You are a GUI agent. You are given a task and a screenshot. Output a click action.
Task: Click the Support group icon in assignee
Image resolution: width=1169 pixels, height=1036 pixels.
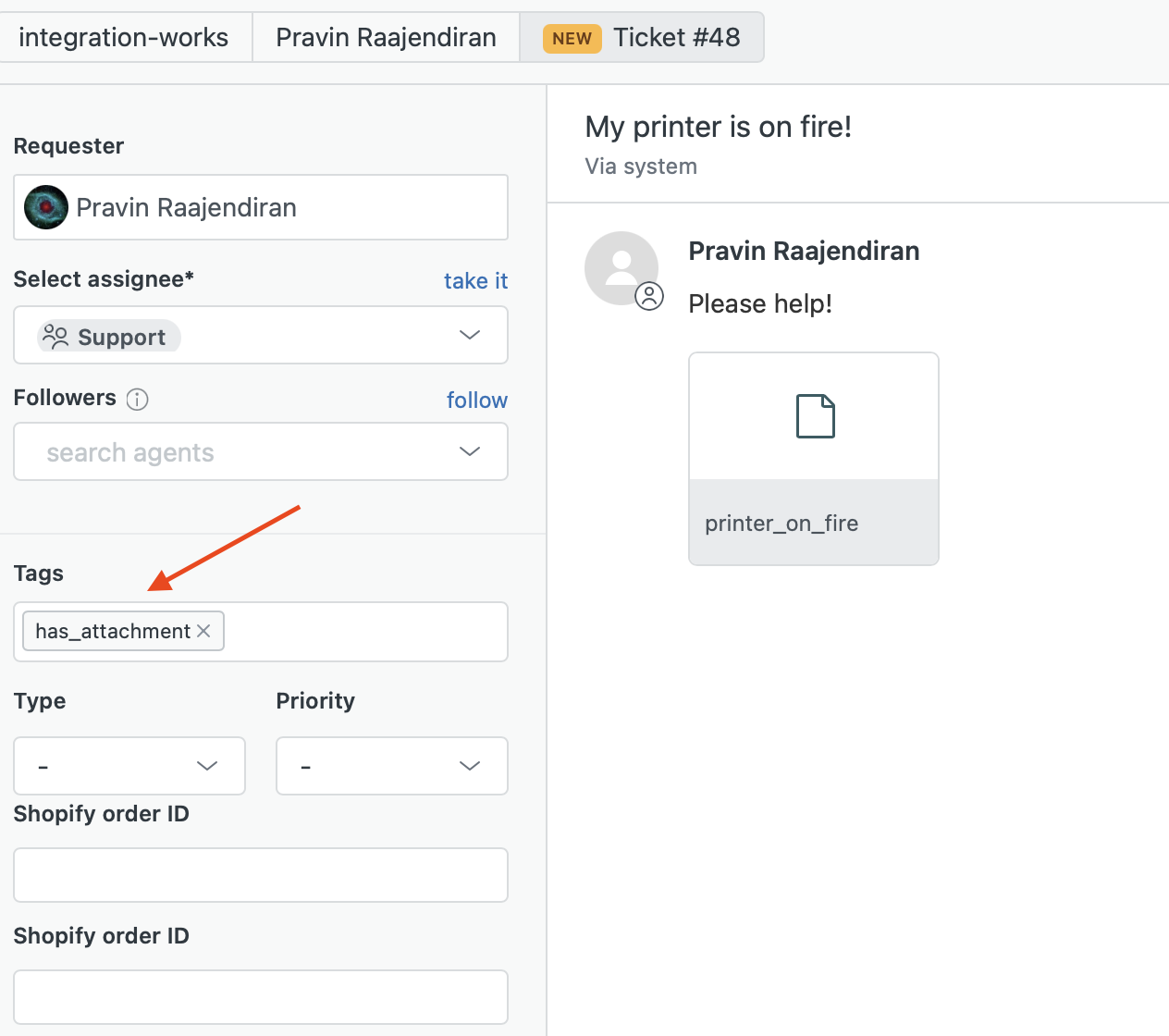click(x=56, y=336)
